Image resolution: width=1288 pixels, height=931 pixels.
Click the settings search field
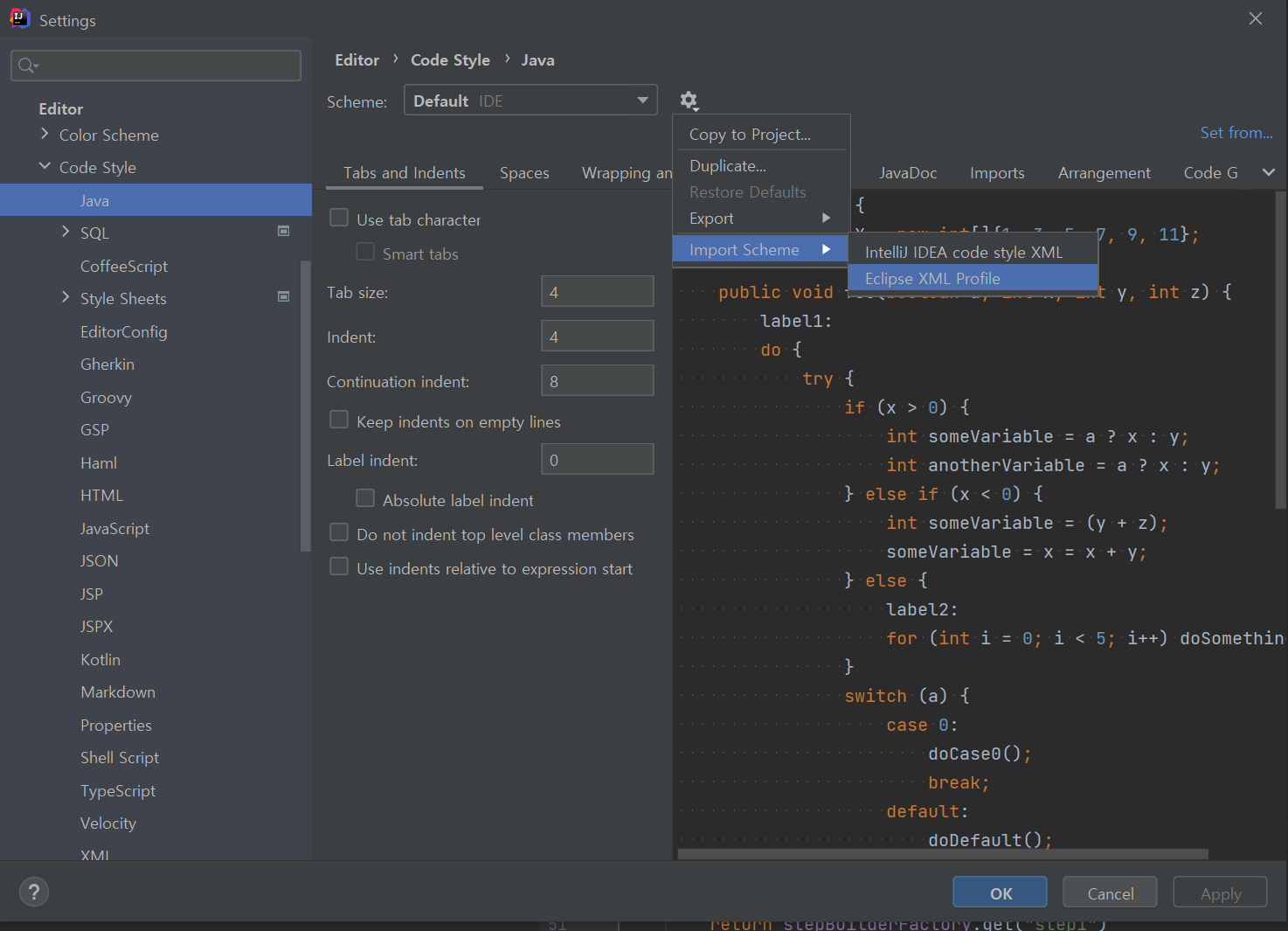click(156, 66)
